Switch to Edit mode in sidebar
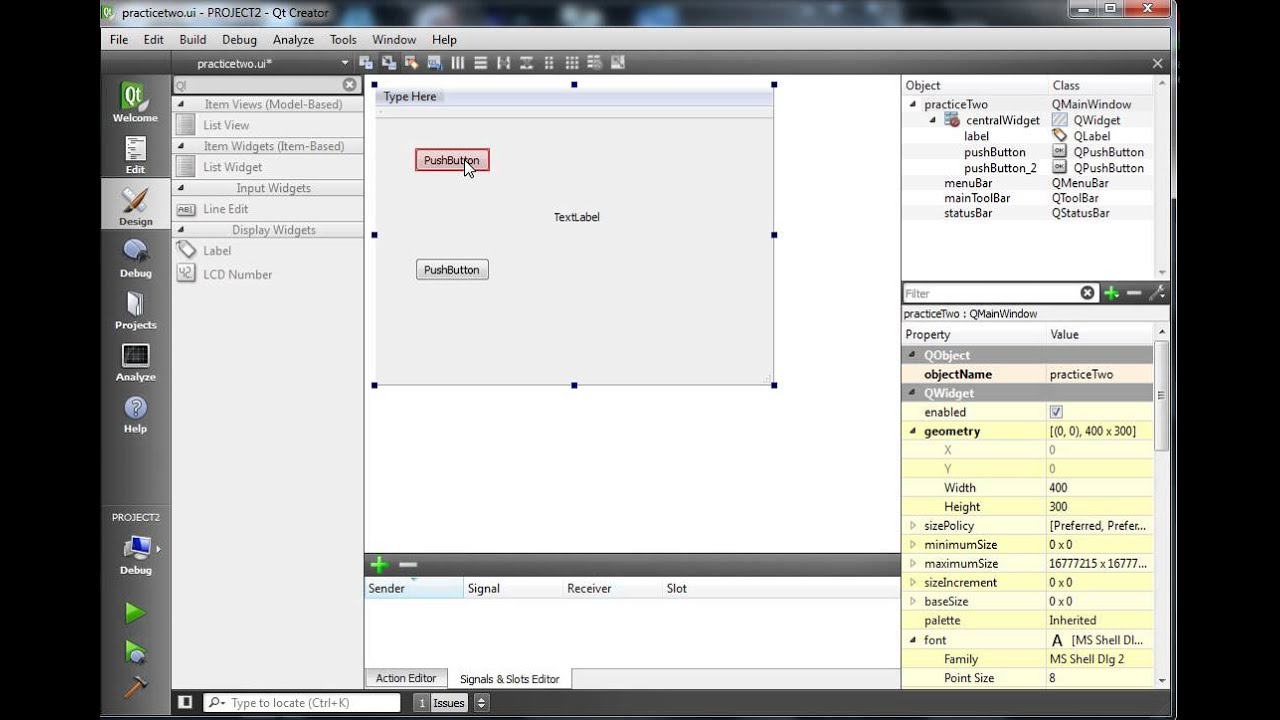Image resolution: width=1280 pixels, height=720 pixels. 135,155
